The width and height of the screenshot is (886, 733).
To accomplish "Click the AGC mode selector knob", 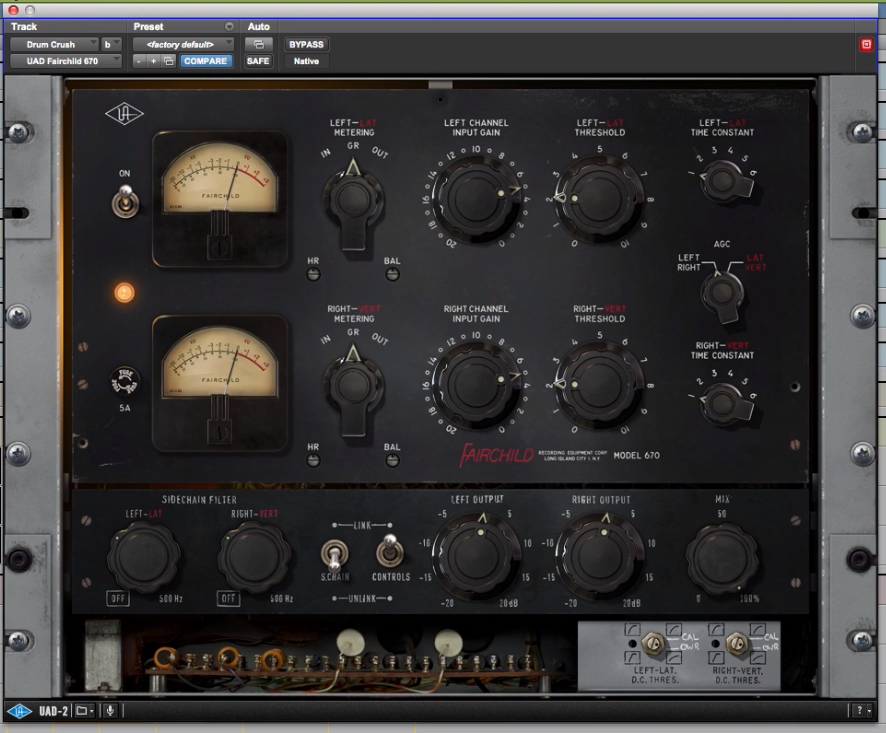I will click(722, 296).
